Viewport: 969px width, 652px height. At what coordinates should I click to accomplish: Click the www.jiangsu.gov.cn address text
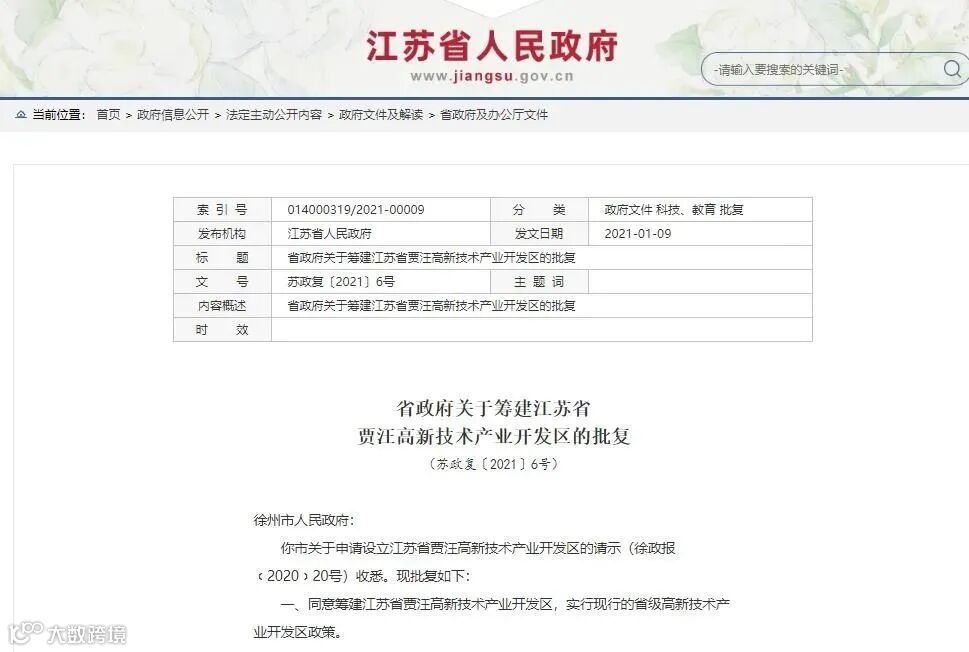pyautogui.click(x=492, y=77)
